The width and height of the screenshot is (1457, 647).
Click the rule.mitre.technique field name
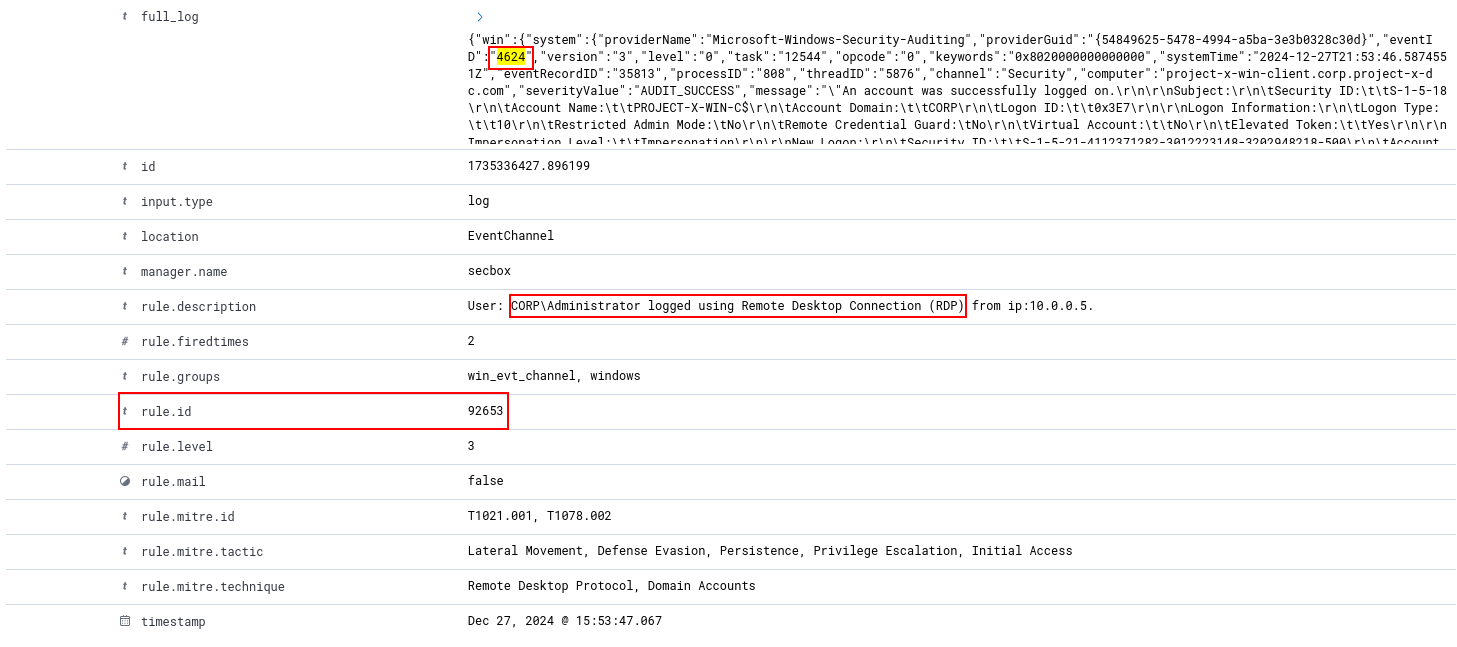pos(212,587)
